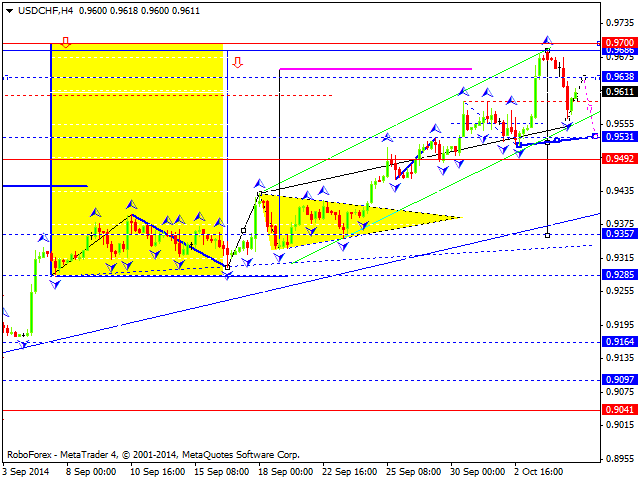Click the up fractal arrow above the 0.9686 peak

tap(547, 40)
